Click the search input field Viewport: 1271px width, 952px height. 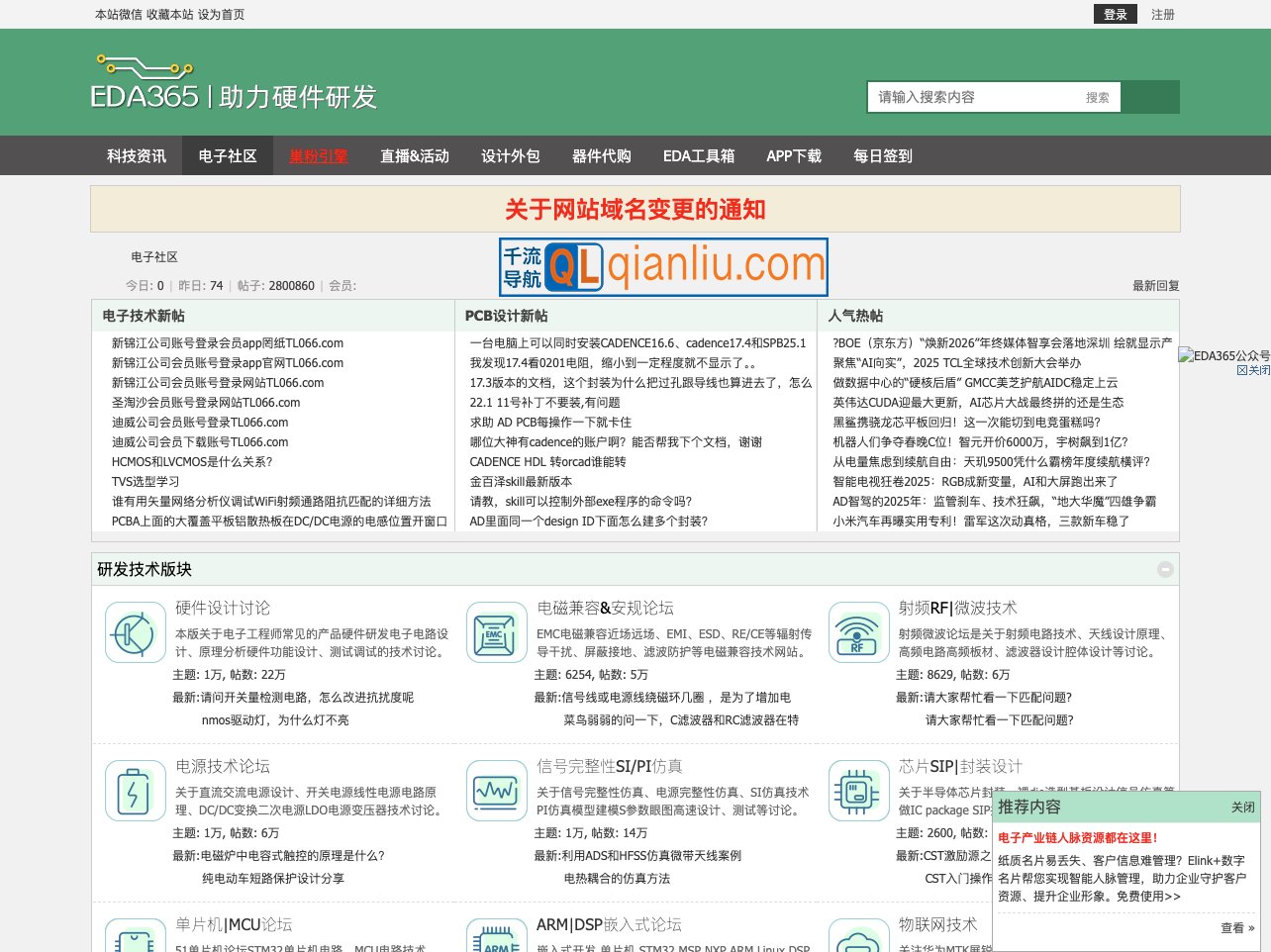click(980, 96)
